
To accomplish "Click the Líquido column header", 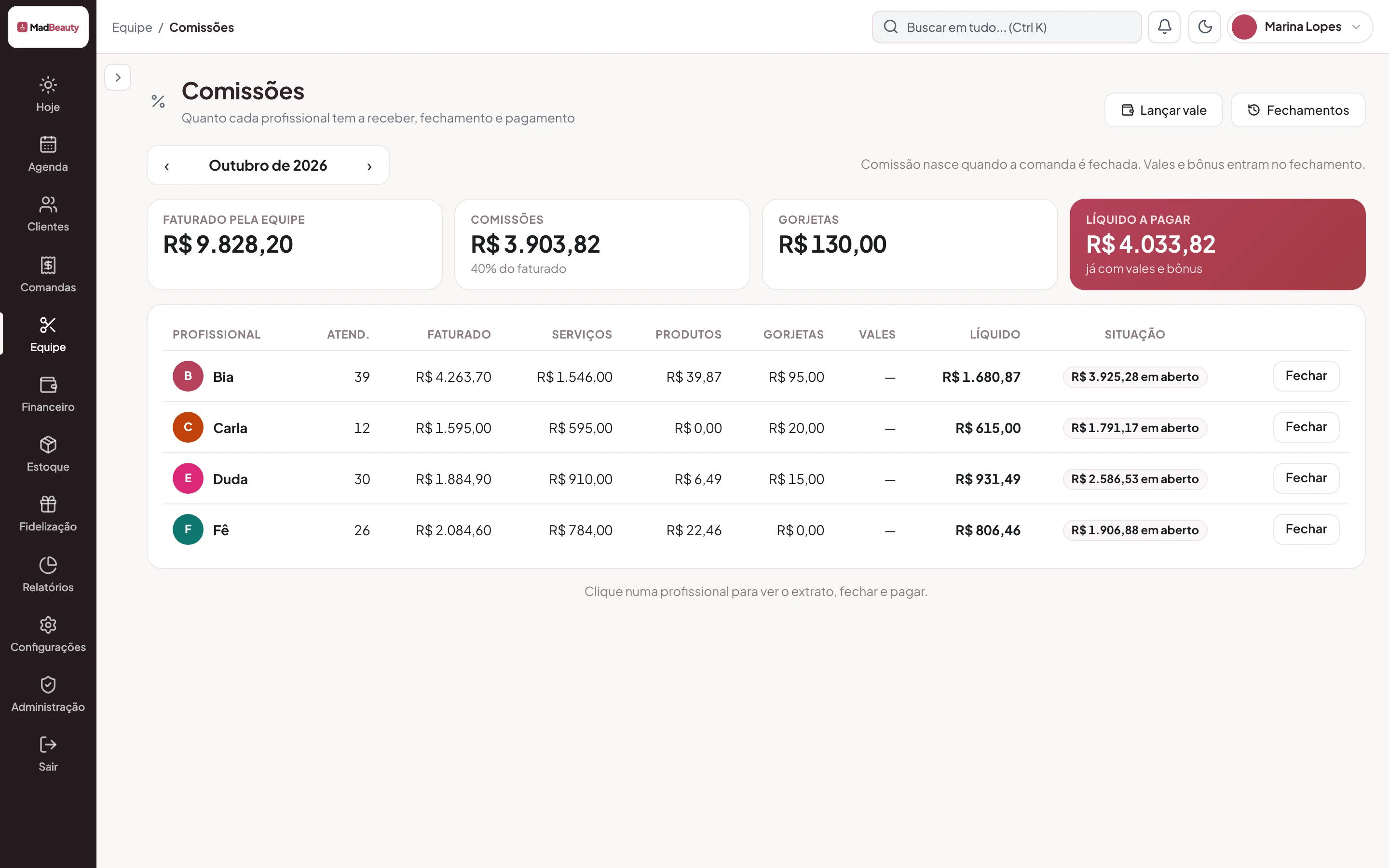I will 994,335.
